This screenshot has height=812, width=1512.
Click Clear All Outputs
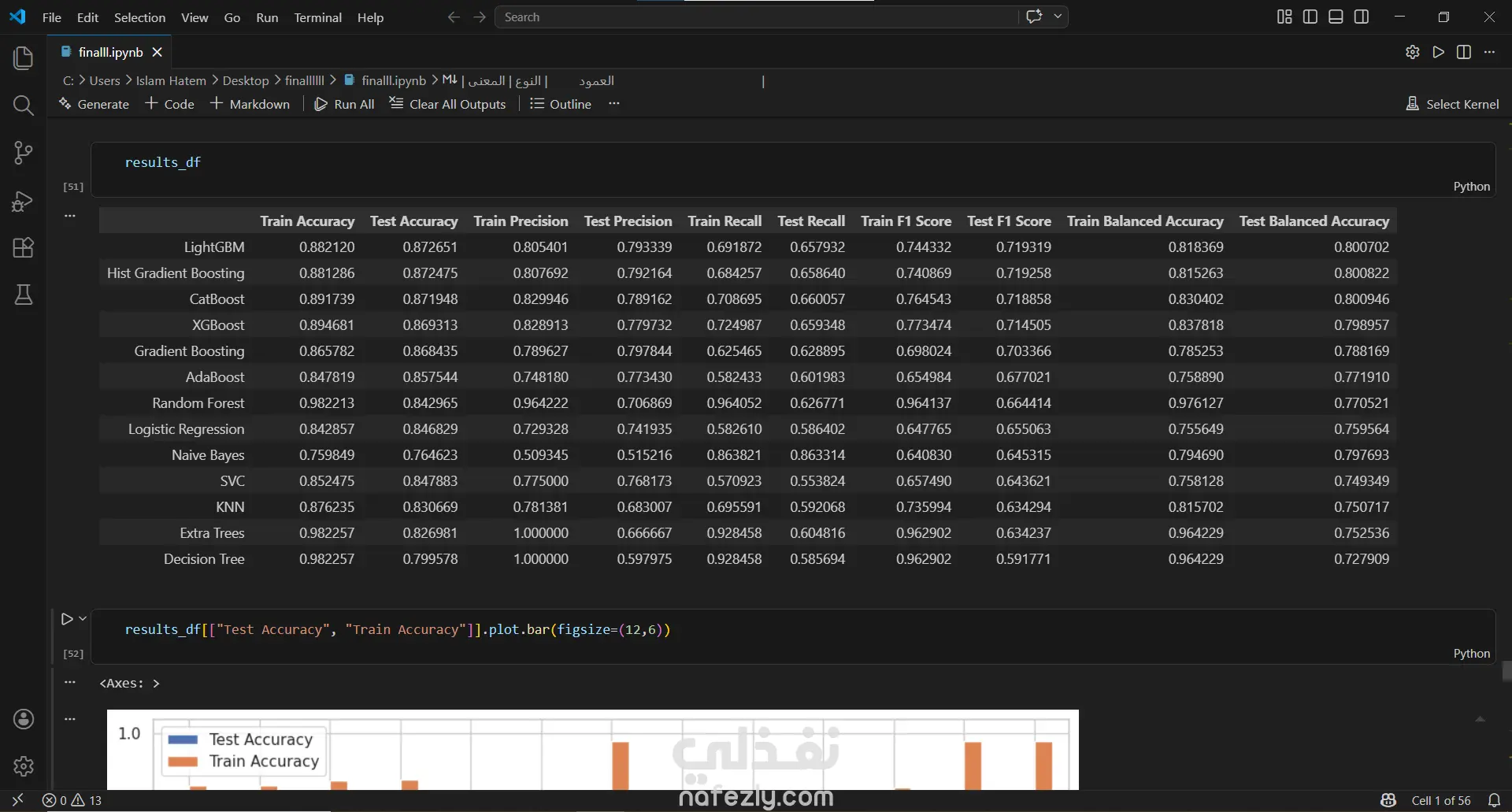[x=447, y=104]
